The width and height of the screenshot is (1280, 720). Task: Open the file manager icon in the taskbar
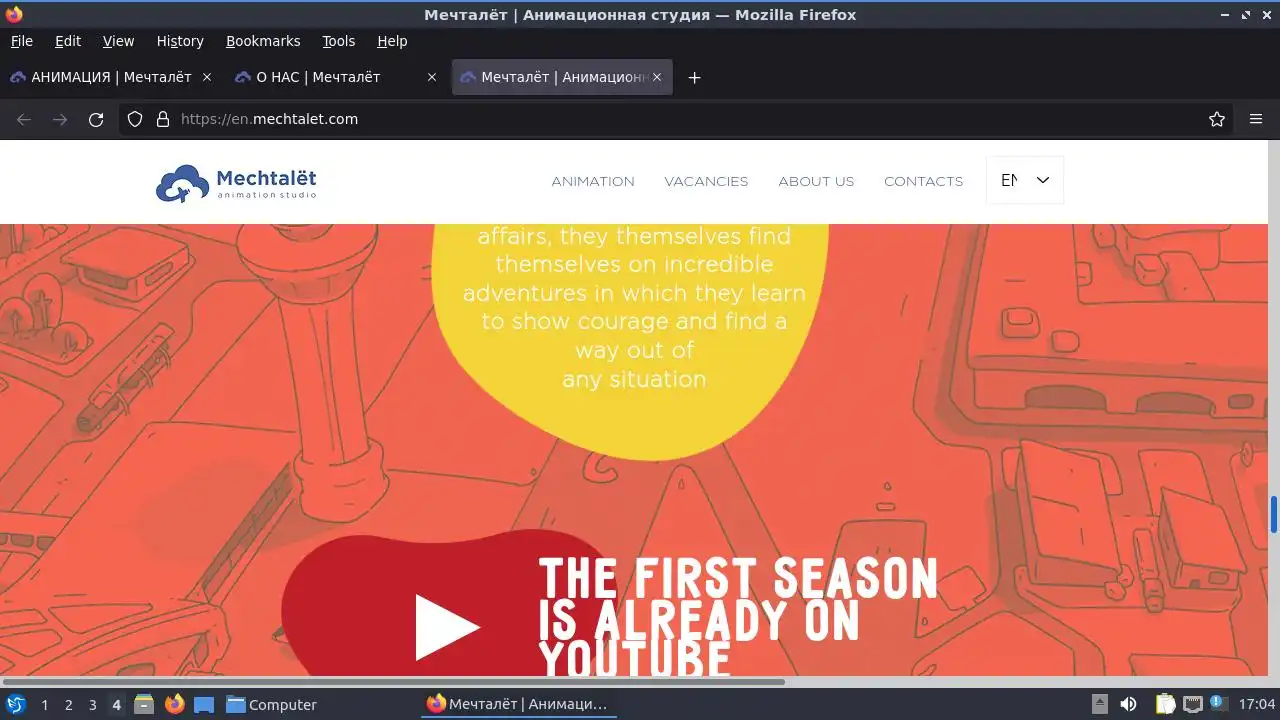(x=144, y=704)
